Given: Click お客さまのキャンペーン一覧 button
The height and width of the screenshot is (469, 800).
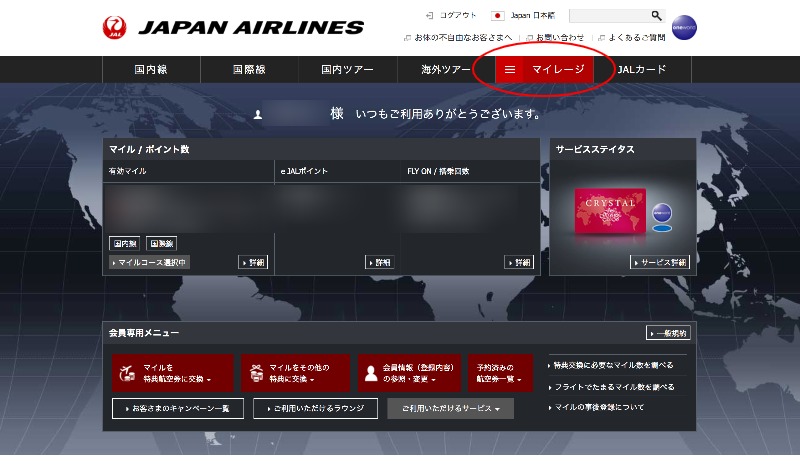Looking at the screenshot, I should tap(178, 408).
